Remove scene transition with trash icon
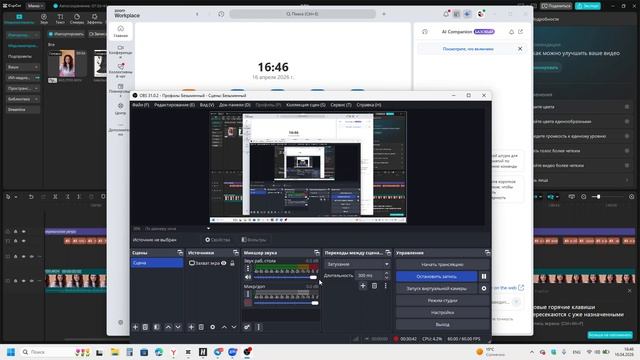 click(x=374, y=286)
